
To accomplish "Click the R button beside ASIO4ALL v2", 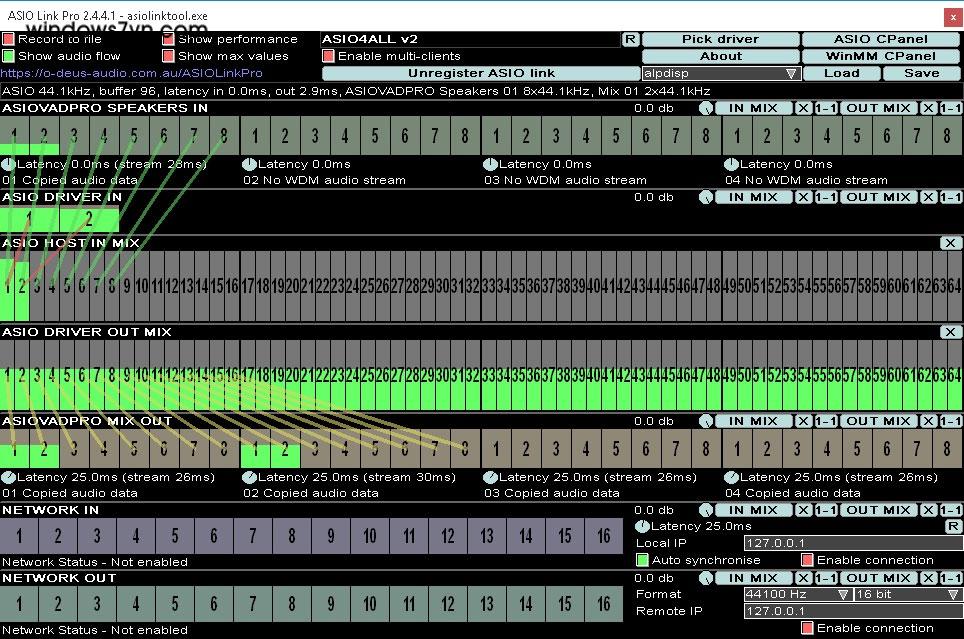I will click(630, 39).
